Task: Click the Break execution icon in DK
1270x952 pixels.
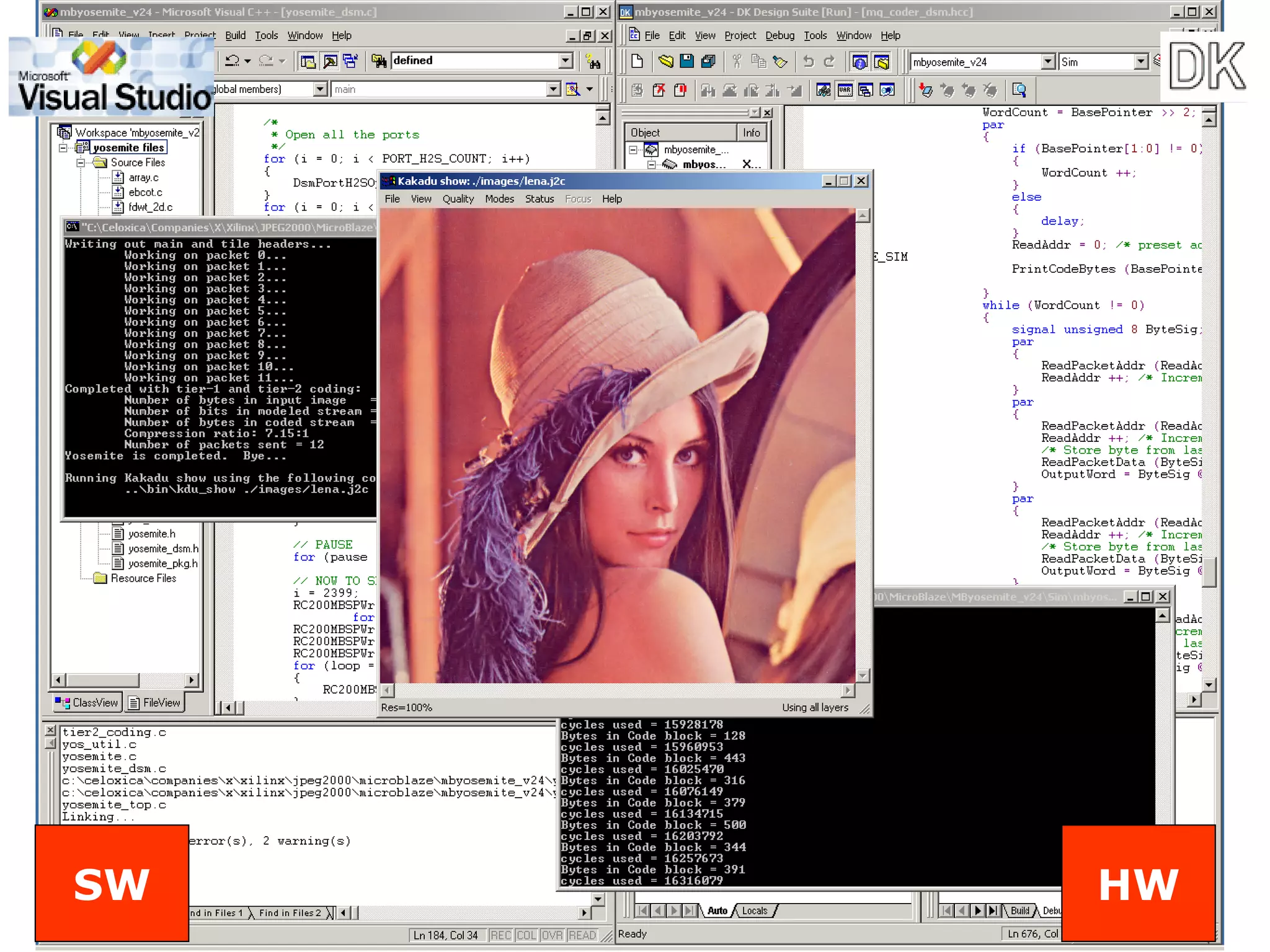Action: click(x=680, y=90)
